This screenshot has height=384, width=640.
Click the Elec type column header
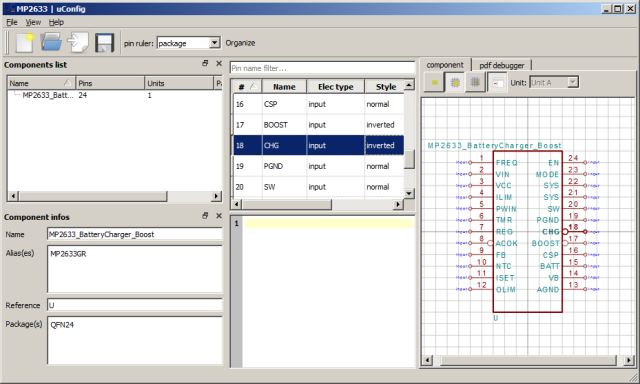[336, 87]
